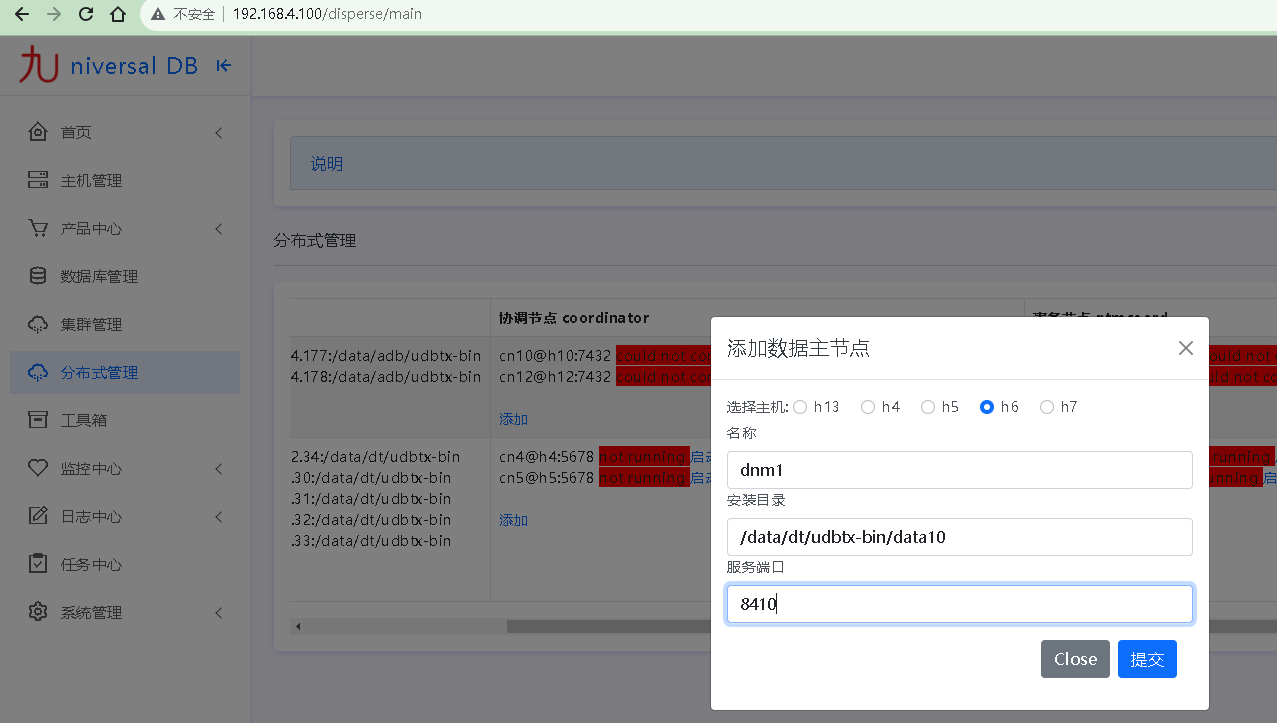Click the 主机管理 server icon
The image size is (1277, 723).
click(x=38, y=180)
